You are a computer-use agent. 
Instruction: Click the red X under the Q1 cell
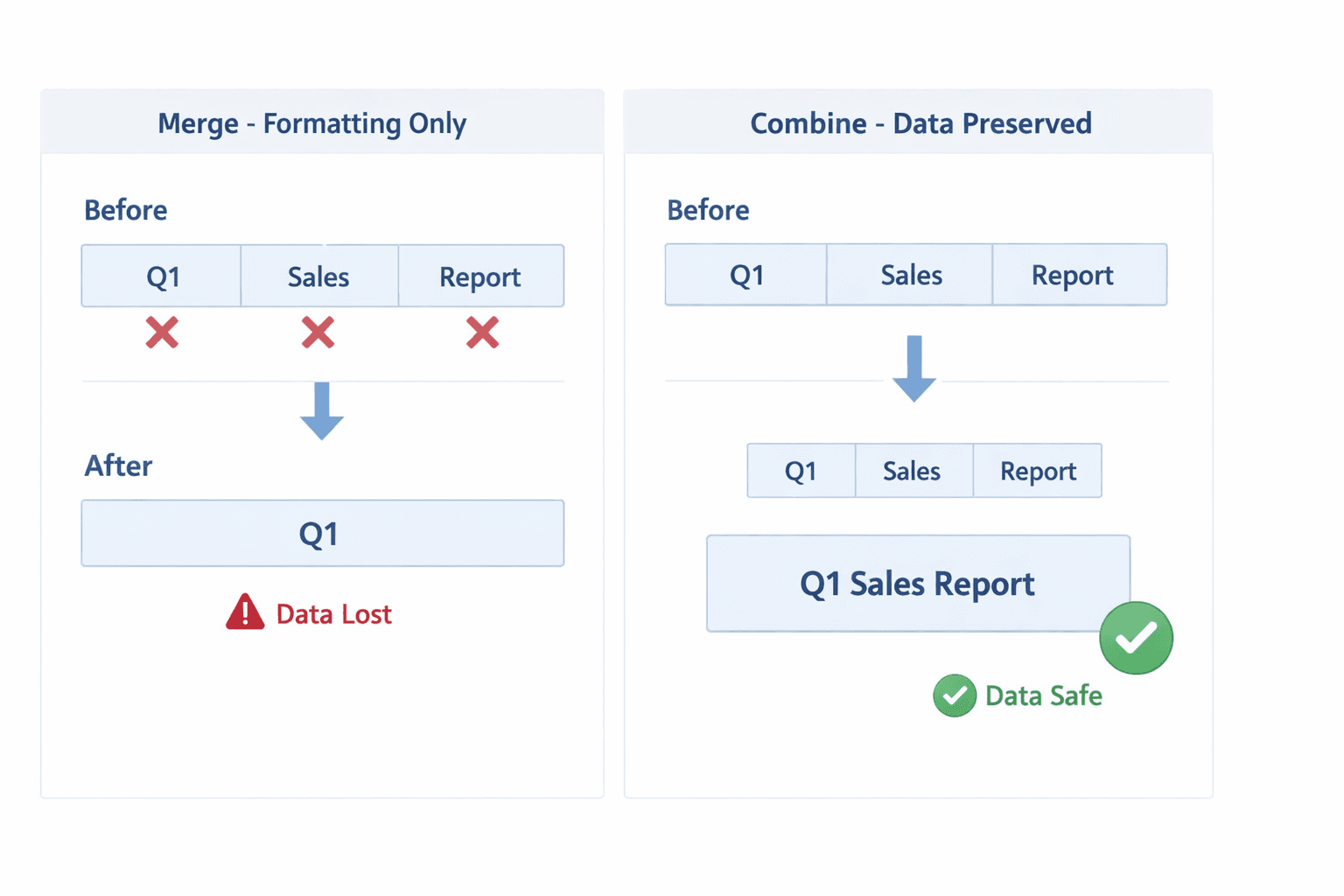click(162, 332)
